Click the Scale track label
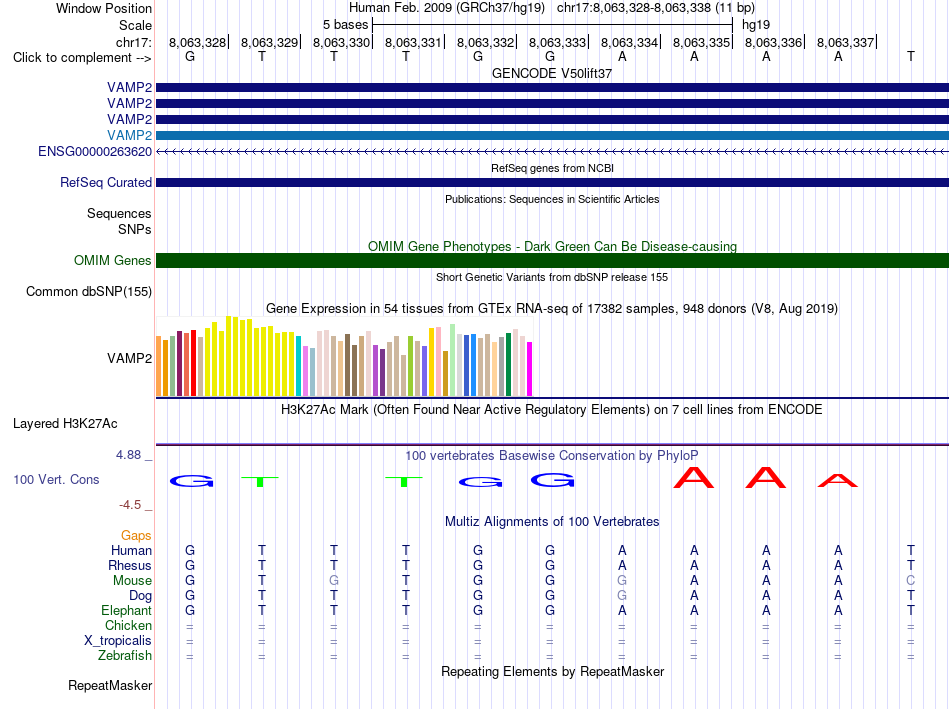This screenshot has width=950, height=709. [135, 25]
